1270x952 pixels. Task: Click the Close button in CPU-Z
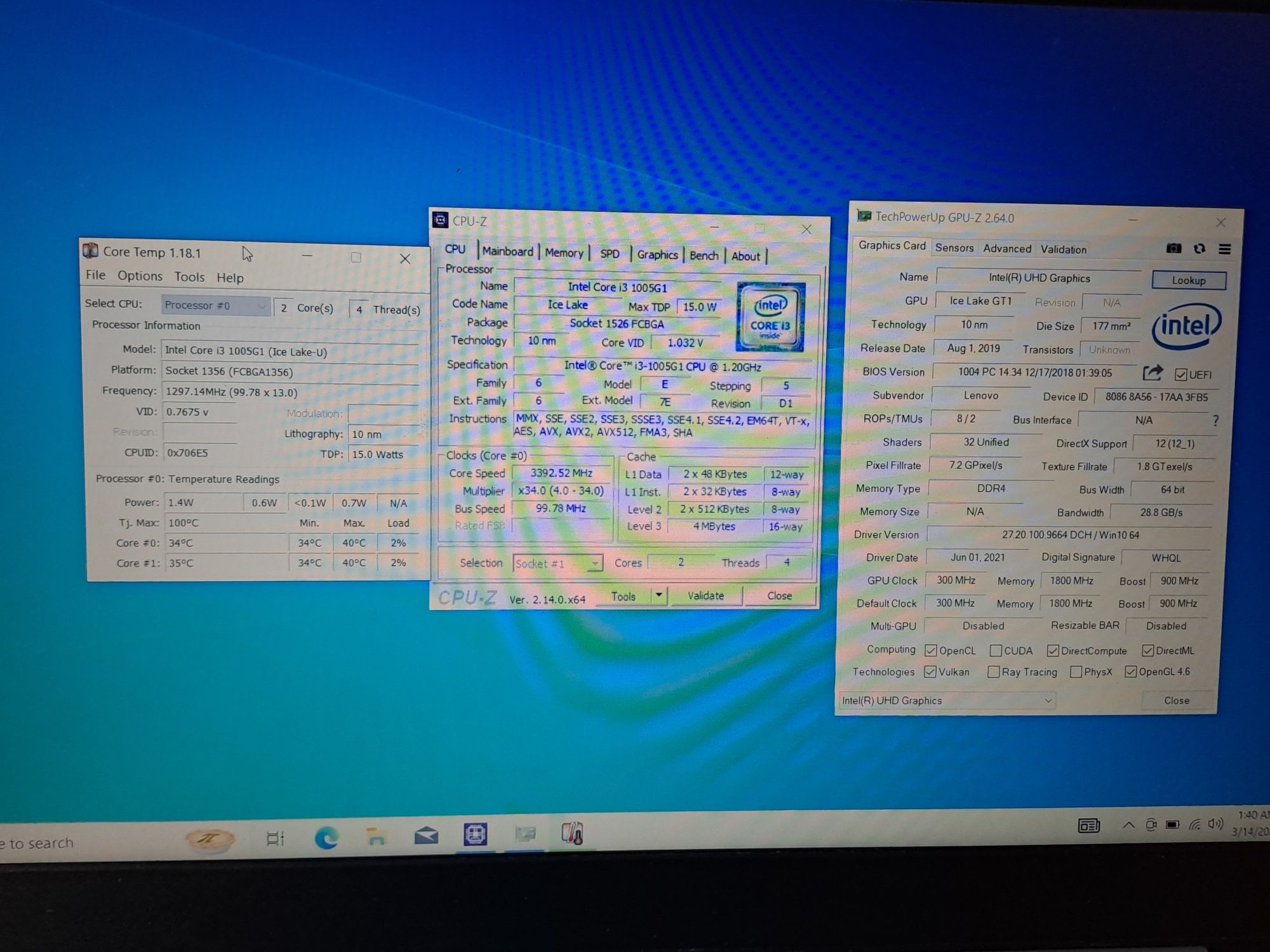pos(779,595)
